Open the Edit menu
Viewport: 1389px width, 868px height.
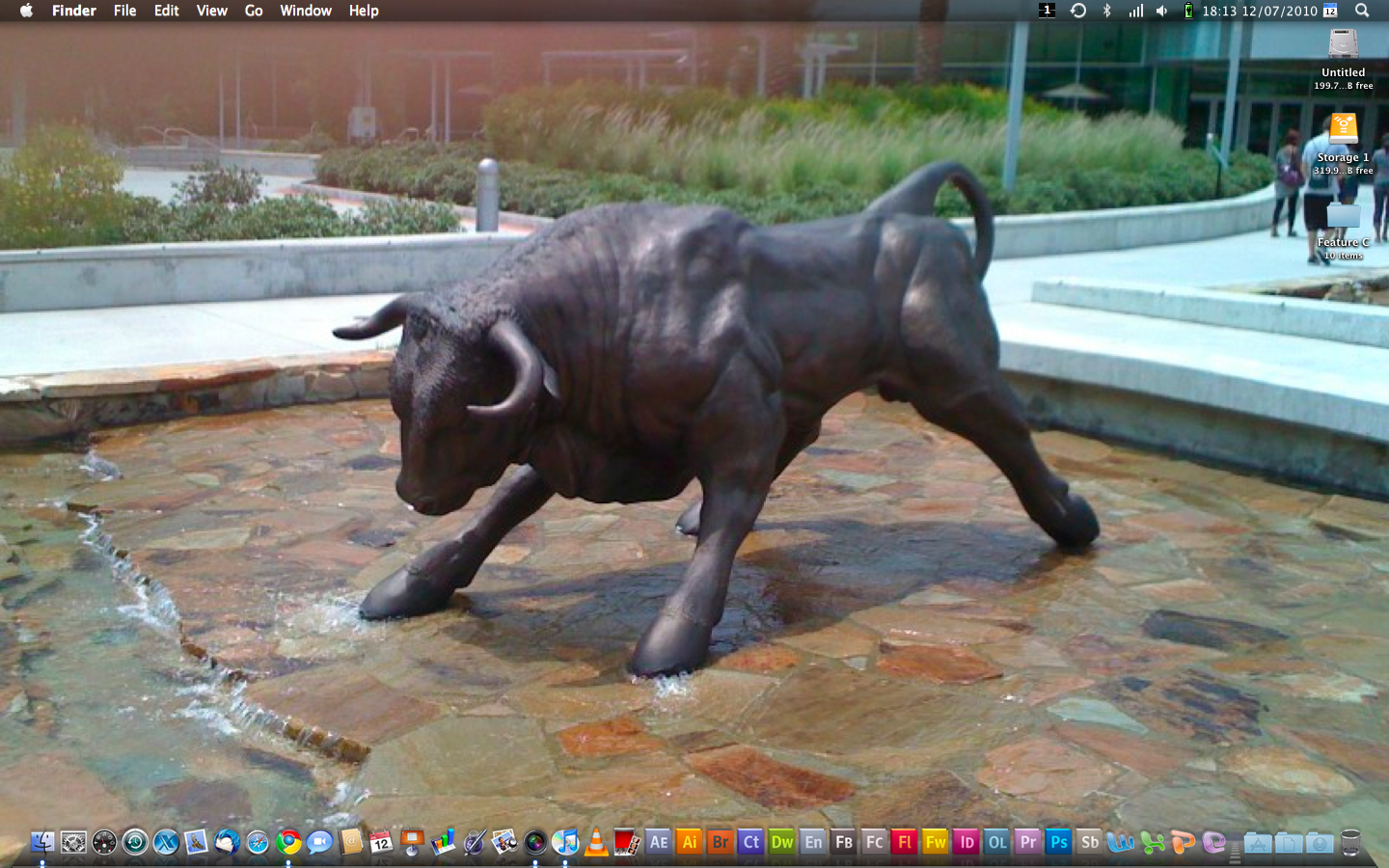coord(167,11)
